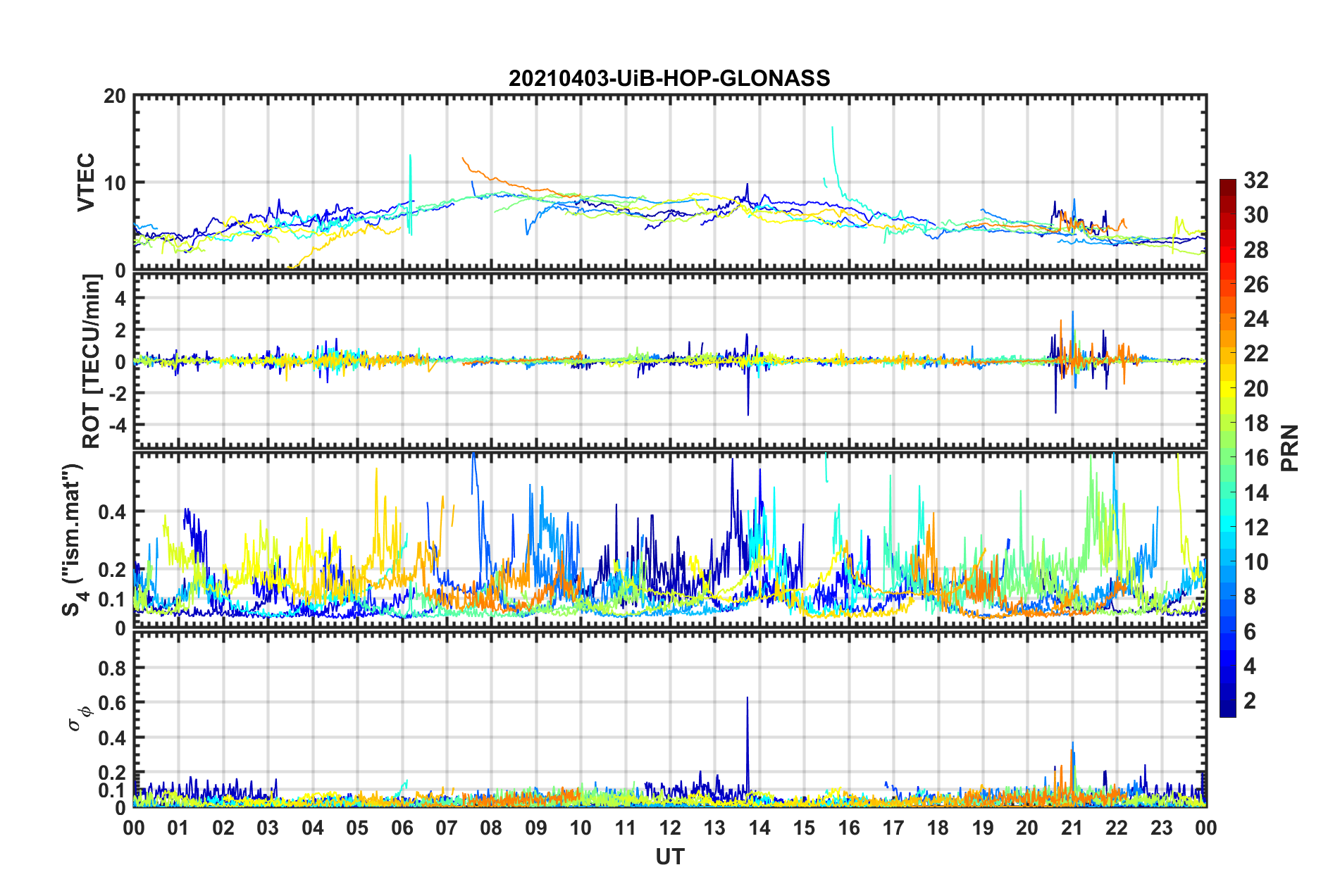This screenshot has width=1340, height=896.
Task: Click the ROT [TECU/min] axis label
Action: [92, 361]
